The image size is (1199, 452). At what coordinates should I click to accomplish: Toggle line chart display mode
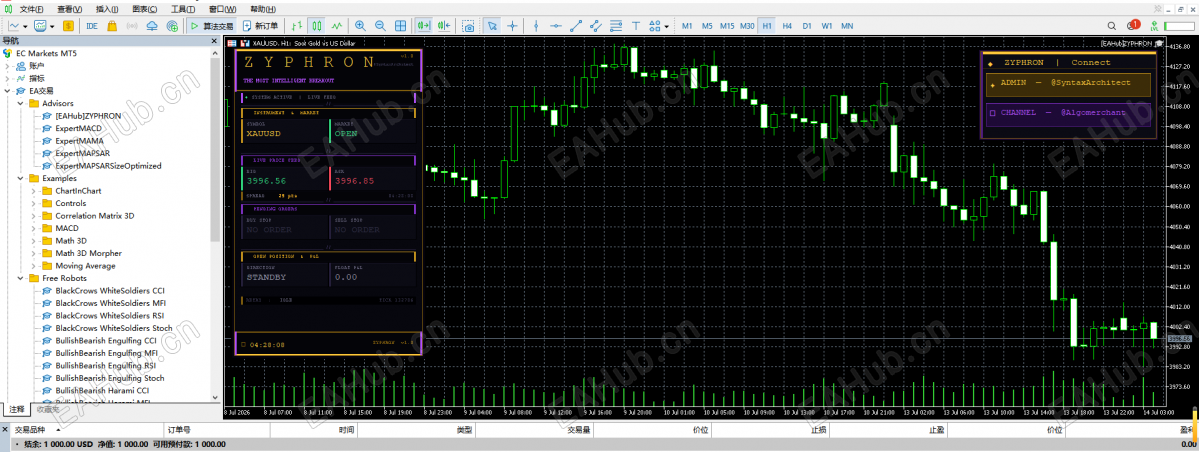[x=337, y=25]
